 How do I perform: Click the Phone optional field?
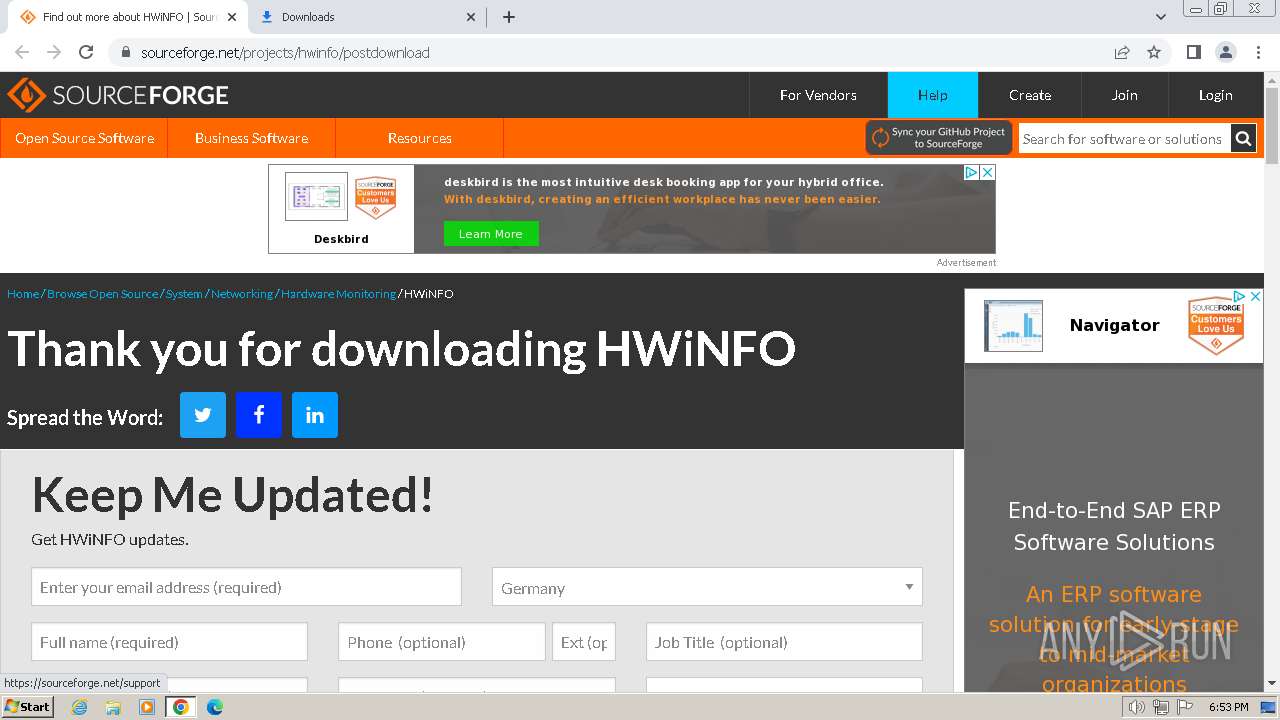click(441, 642)
